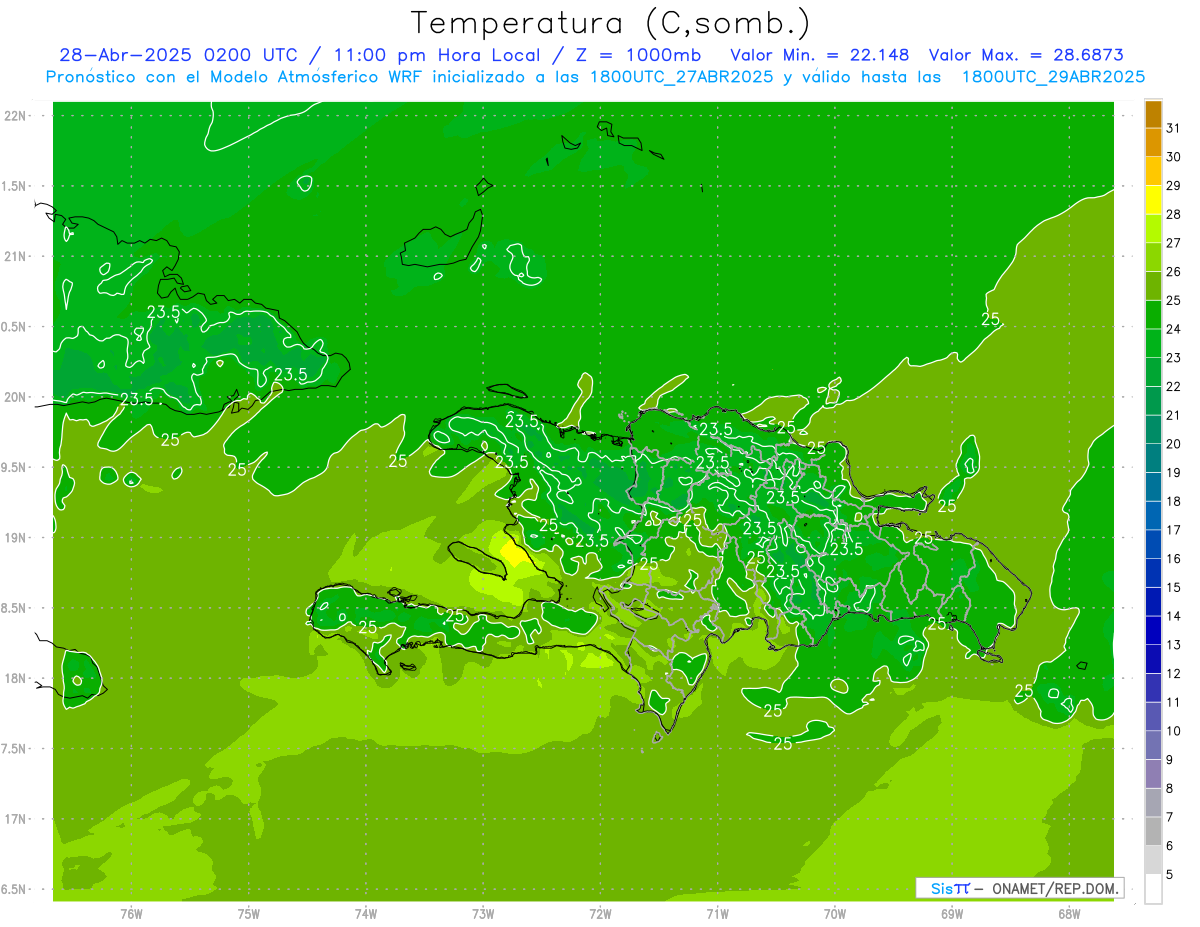The image size is (1200, 927).
Task: Click the color scale label "5"
Action: pos(1170,874)
